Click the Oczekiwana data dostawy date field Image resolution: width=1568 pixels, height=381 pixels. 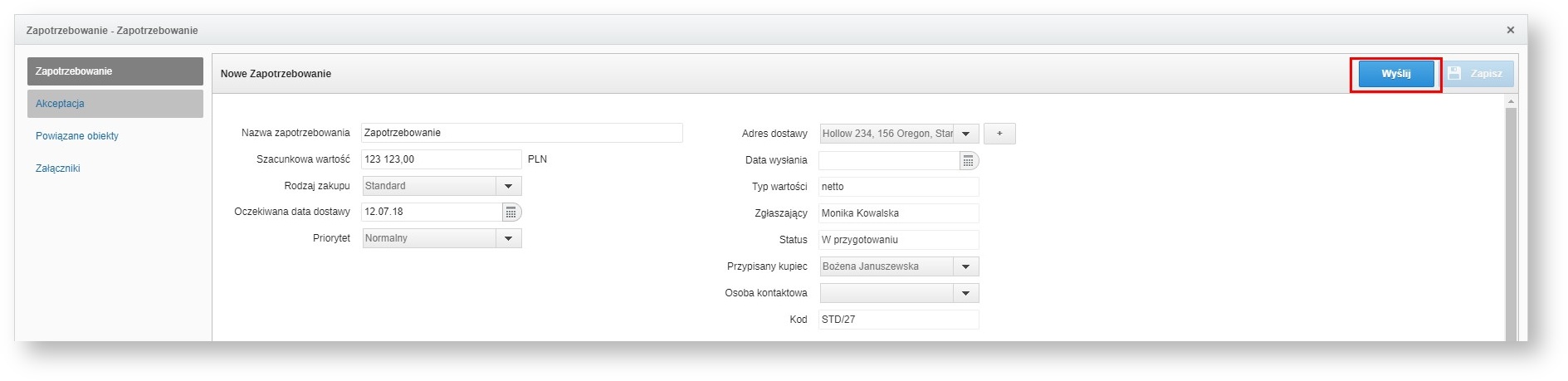431,212
